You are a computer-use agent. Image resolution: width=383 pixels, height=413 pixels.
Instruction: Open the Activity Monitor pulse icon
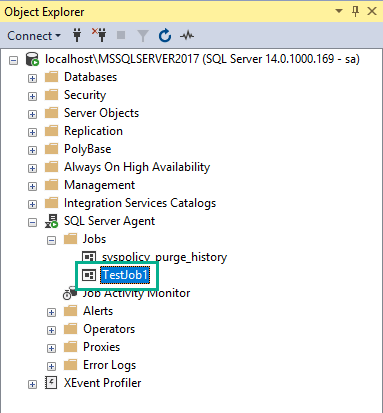click(187, 35)
